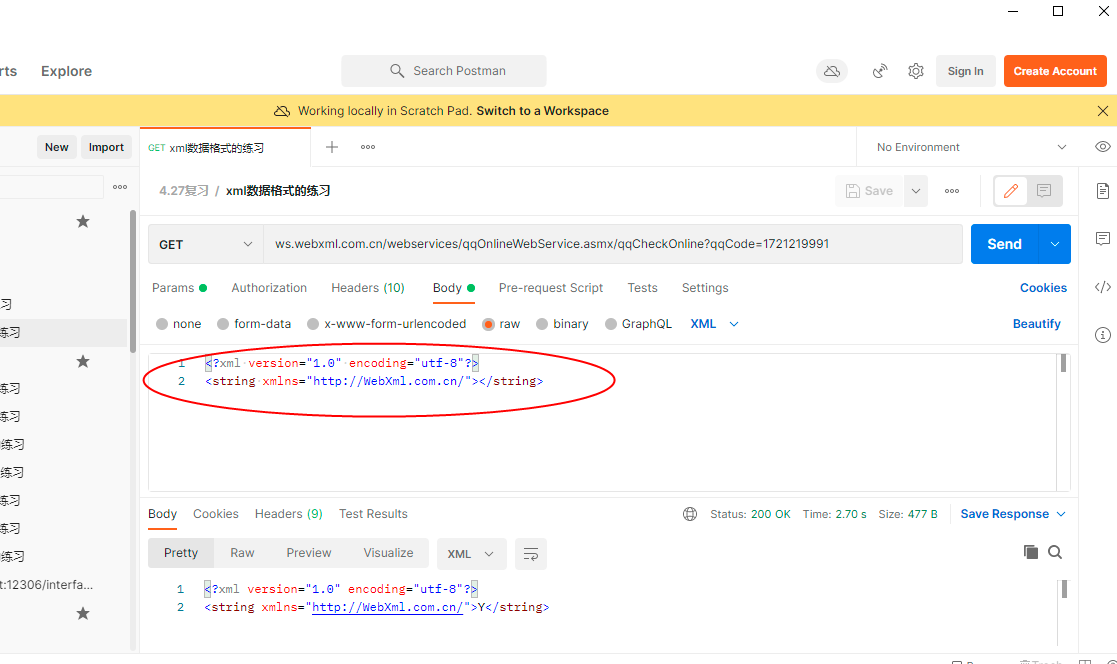Click into the request URL field
The image size is (1117, 664).
[x=613, y=244]
